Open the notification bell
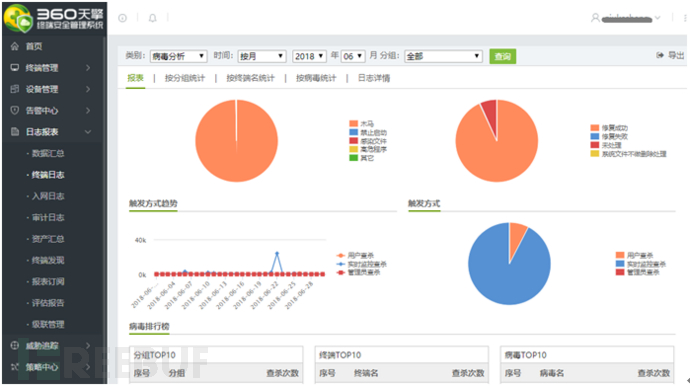The height and width of the screenshot is (387, 690). click(x=152, y=18)
